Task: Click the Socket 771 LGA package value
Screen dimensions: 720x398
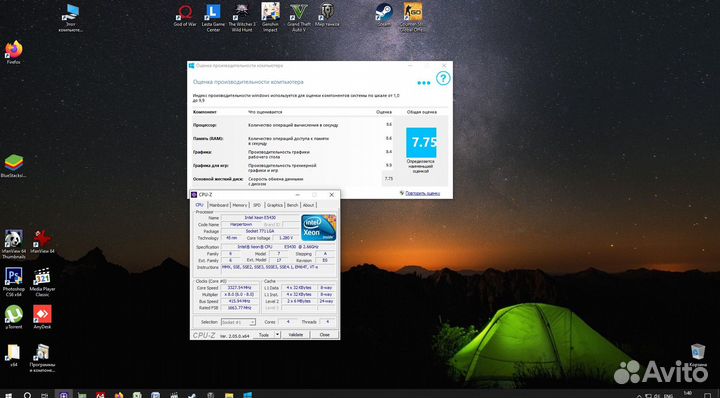Action: click(x=260, y=231)
